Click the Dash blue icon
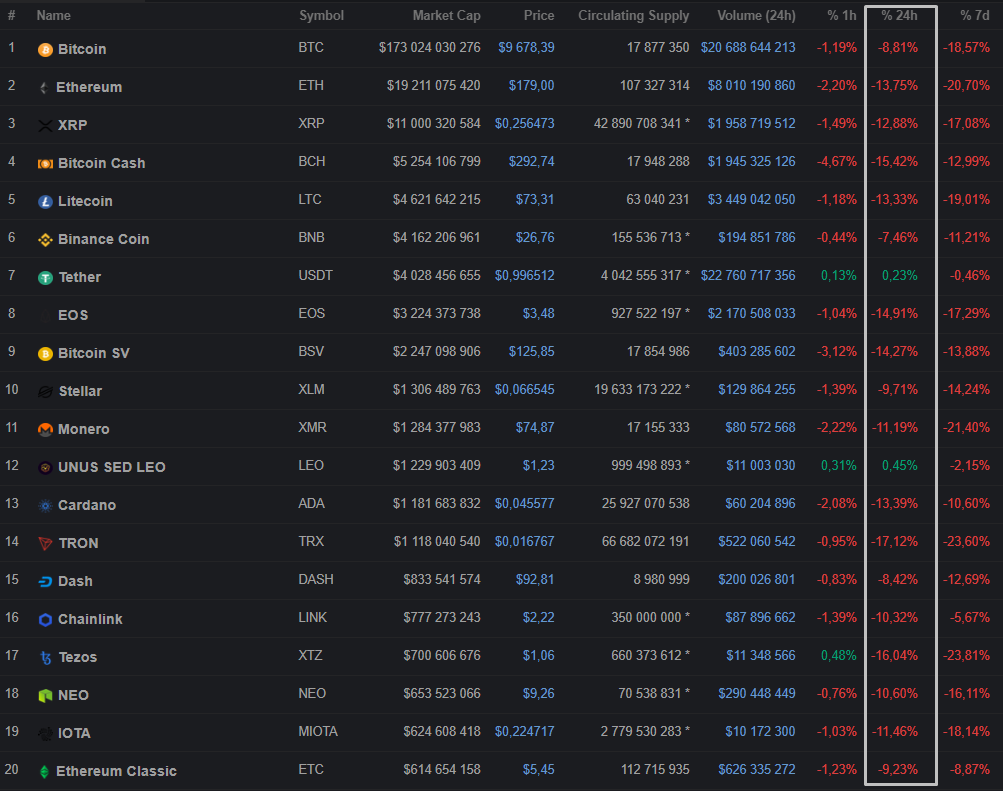Viewport: 1003px width, 791px height. pyautogui.click(x=45, y=581)
